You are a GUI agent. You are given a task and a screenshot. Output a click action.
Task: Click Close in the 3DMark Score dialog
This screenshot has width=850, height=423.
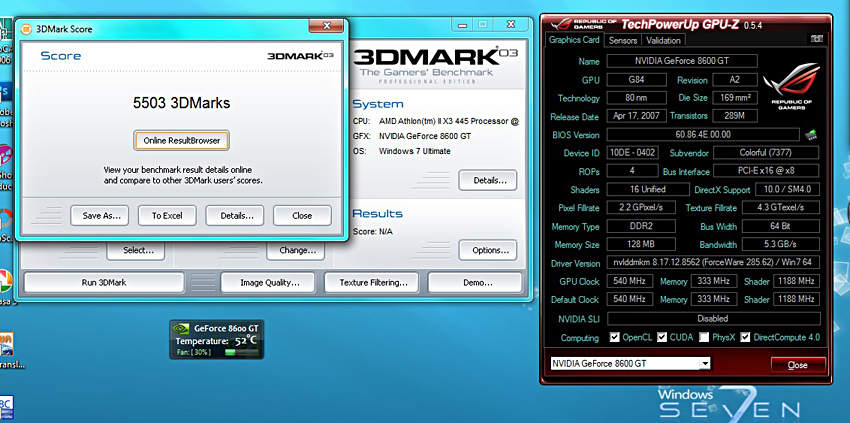(x=302, y=215)
